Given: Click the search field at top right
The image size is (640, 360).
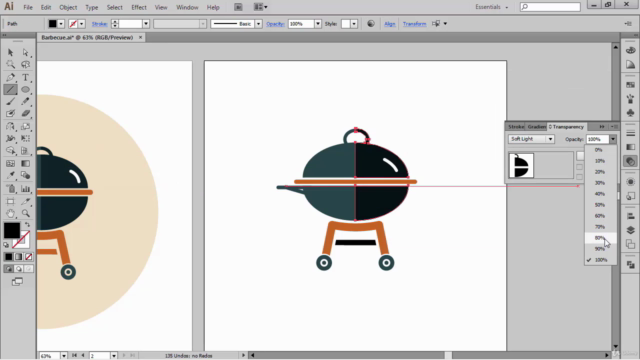Looking at the screenshot, I should click(x=550, y=7).
